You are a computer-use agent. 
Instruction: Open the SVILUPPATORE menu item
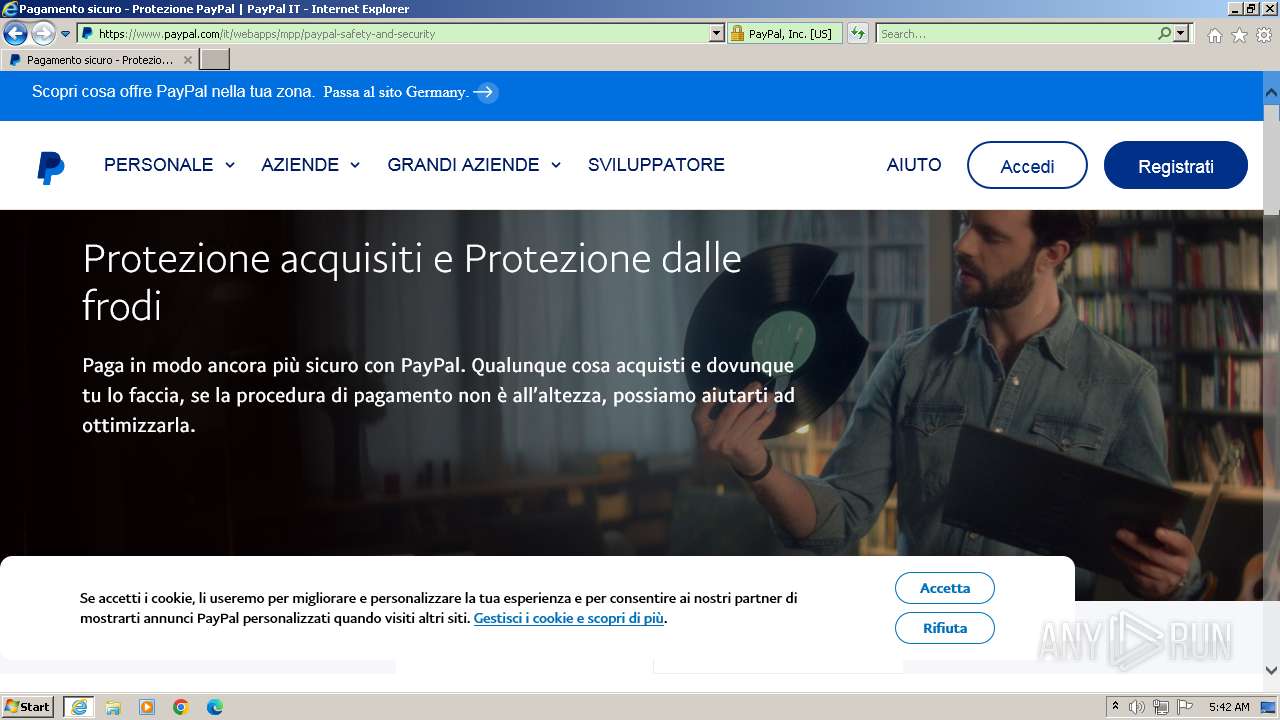pos(656,165)
